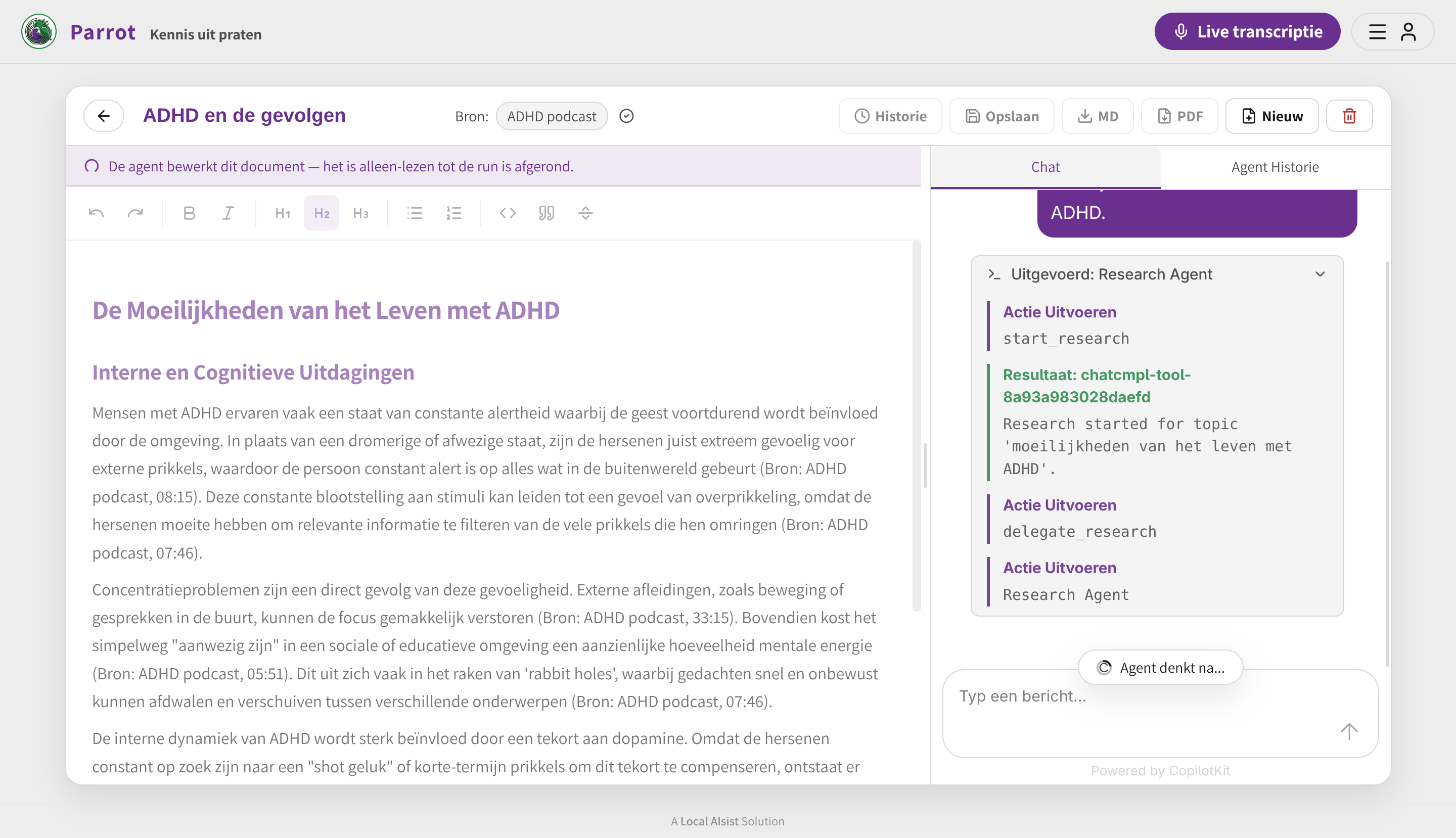This screenshot has width=1456, height=838.
Task: Create a Nieuw document
Action: click(1272, 116)
